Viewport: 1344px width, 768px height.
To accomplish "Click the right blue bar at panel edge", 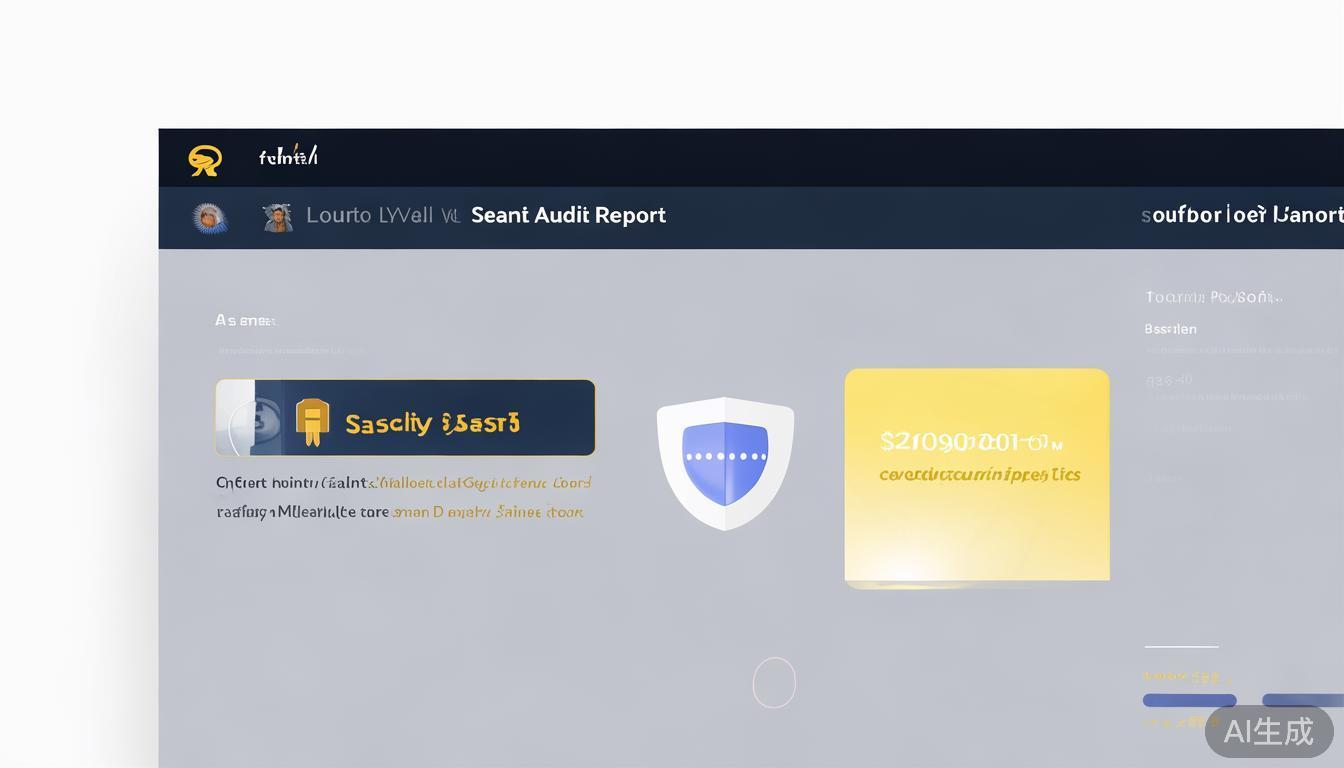I will click(1303, 700).
